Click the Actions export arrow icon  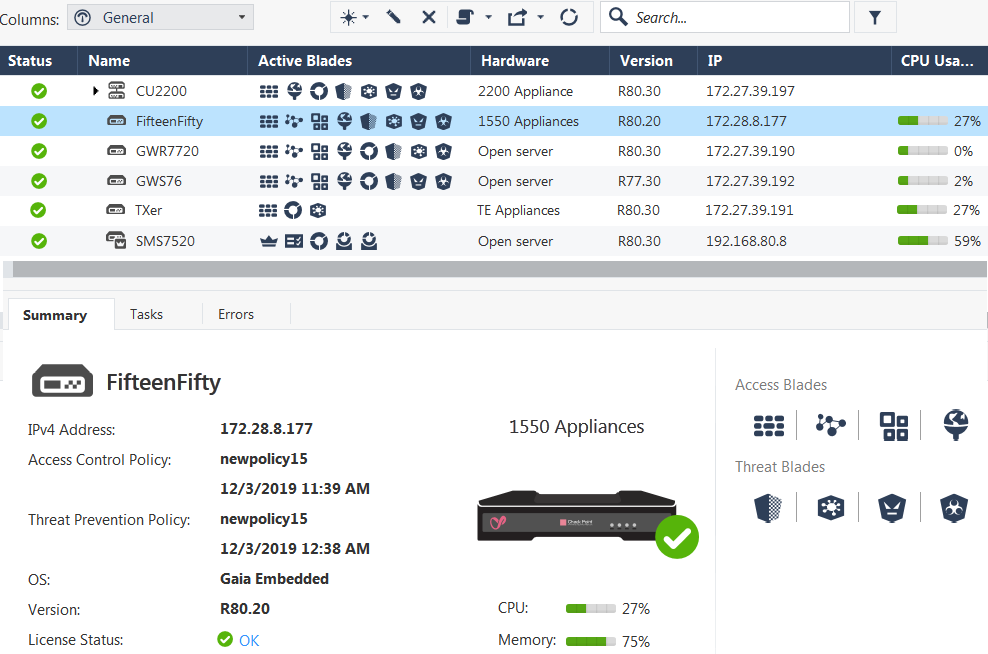(517, 18)
